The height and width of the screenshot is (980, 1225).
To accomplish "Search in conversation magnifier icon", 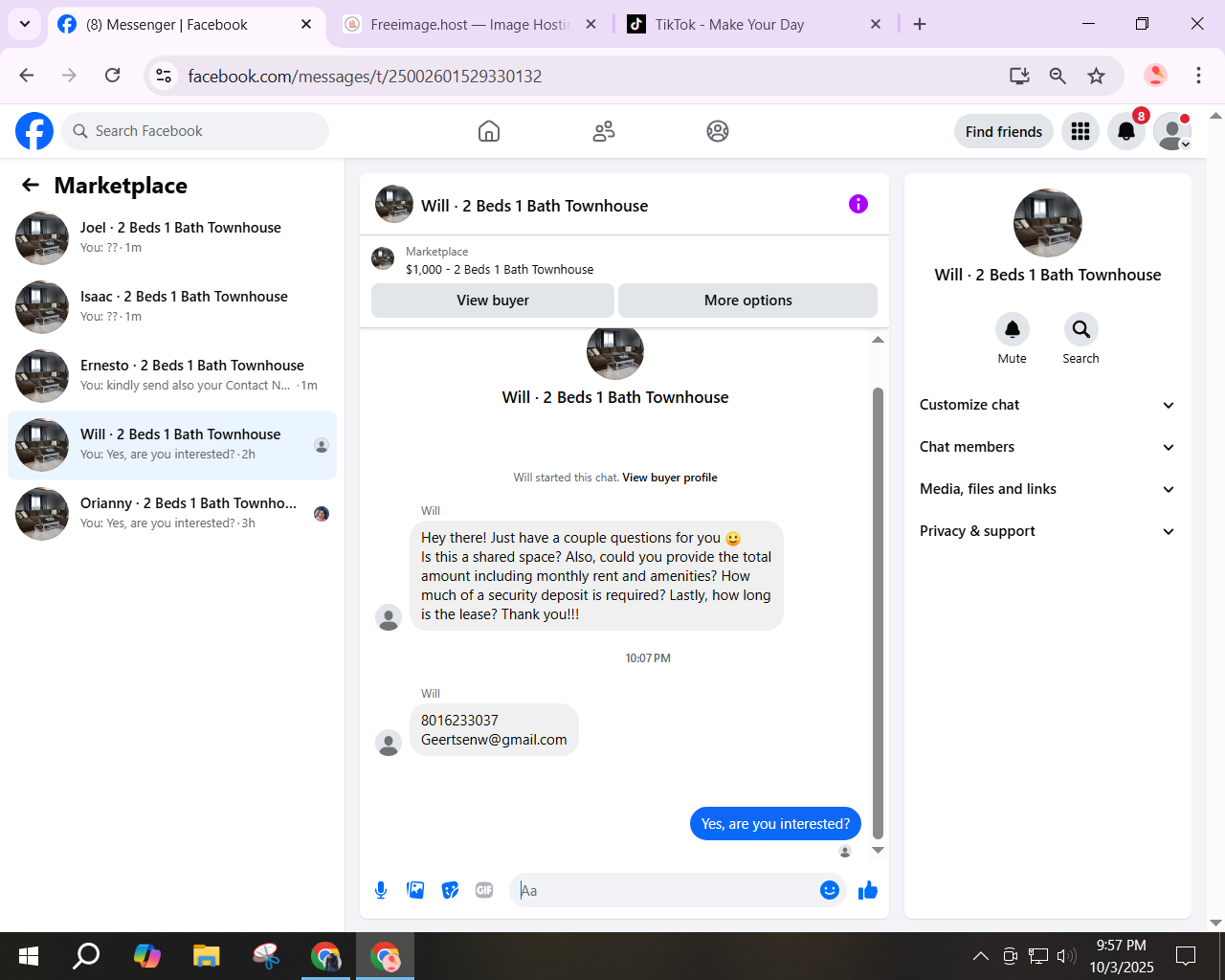I will [1081, 329].
